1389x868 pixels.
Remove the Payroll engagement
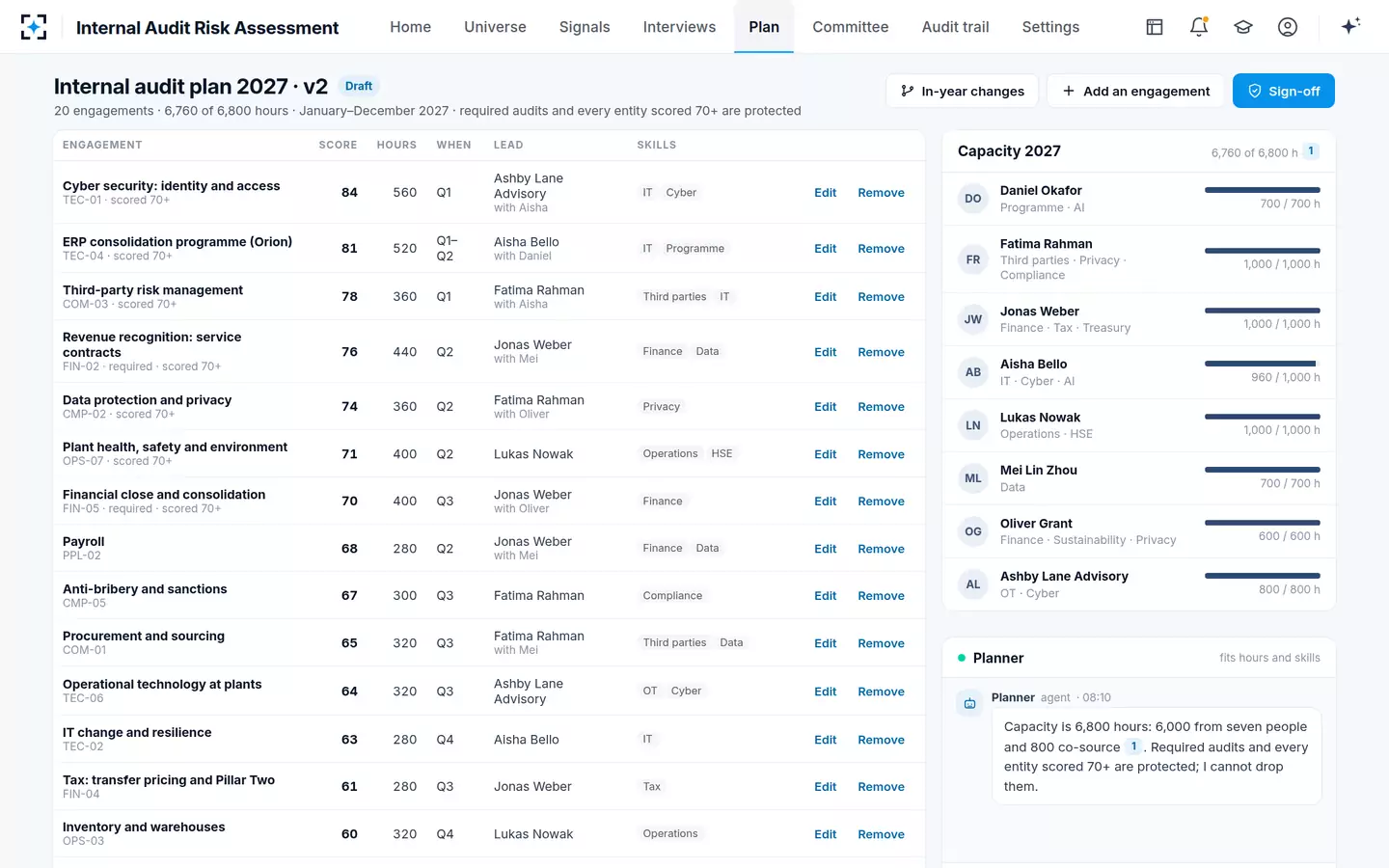[x=881, y=549]
